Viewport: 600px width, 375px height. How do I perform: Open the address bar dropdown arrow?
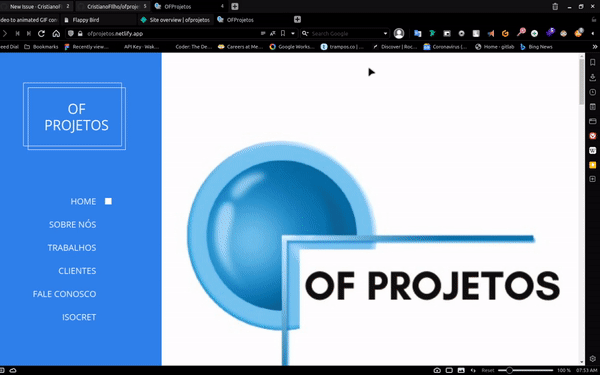point(293,34)
